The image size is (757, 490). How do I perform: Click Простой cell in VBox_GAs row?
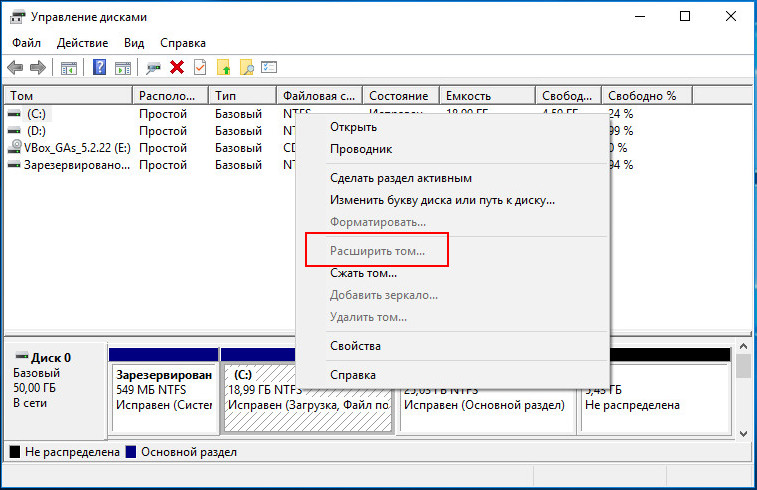point(163,148)
